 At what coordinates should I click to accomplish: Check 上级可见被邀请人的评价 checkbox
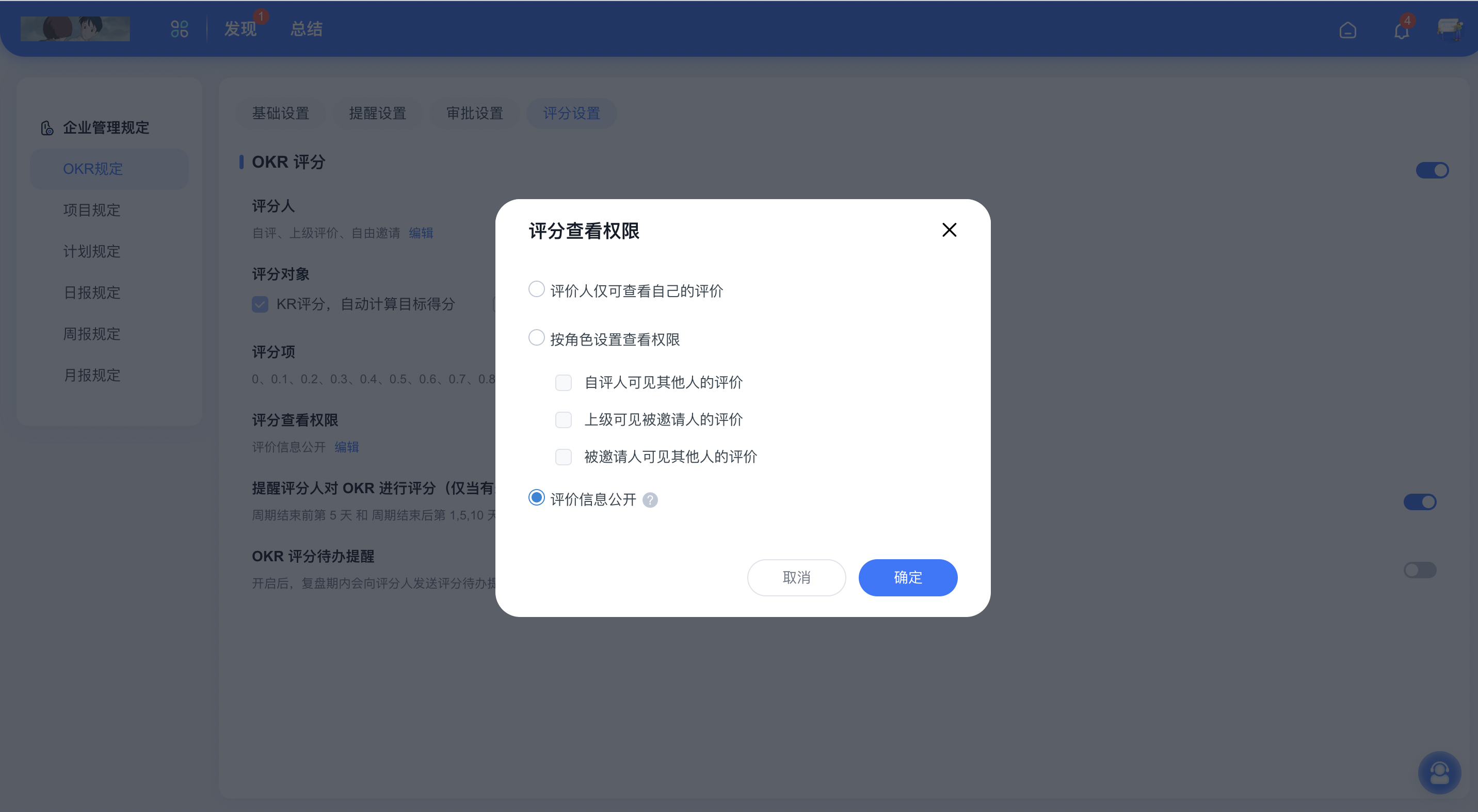click(x=564, y=420)
